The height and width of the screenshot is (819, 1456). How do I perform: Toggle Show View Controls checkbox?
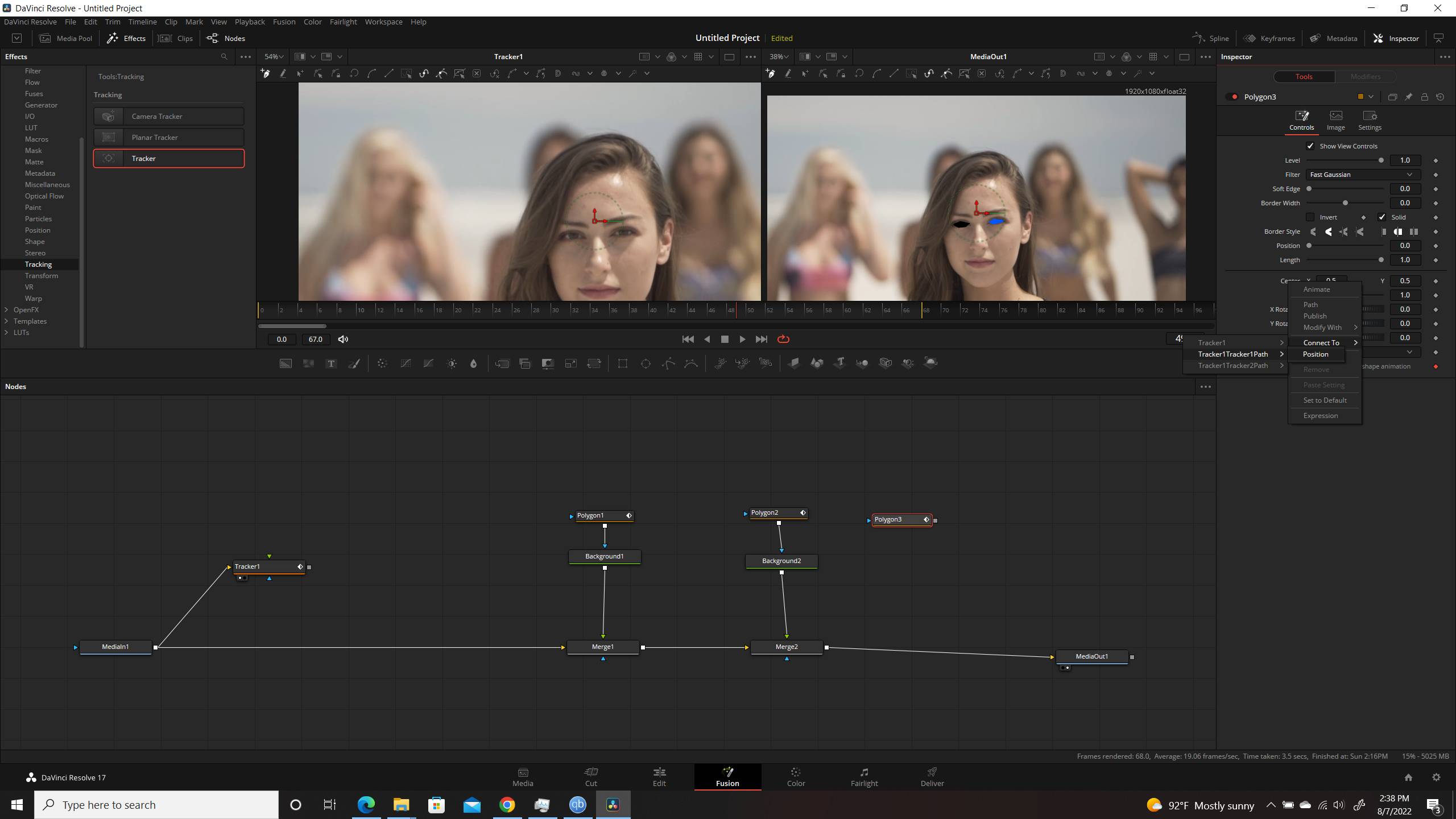1310,146
